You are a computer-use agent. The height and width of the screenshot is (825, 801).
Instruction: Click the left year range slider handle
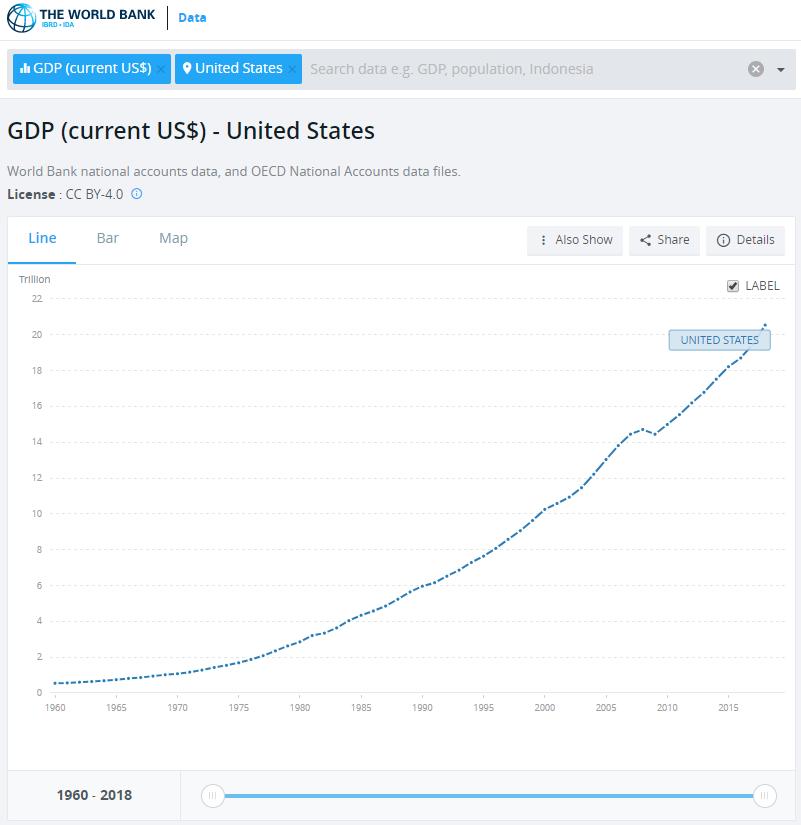click(212, 796)
